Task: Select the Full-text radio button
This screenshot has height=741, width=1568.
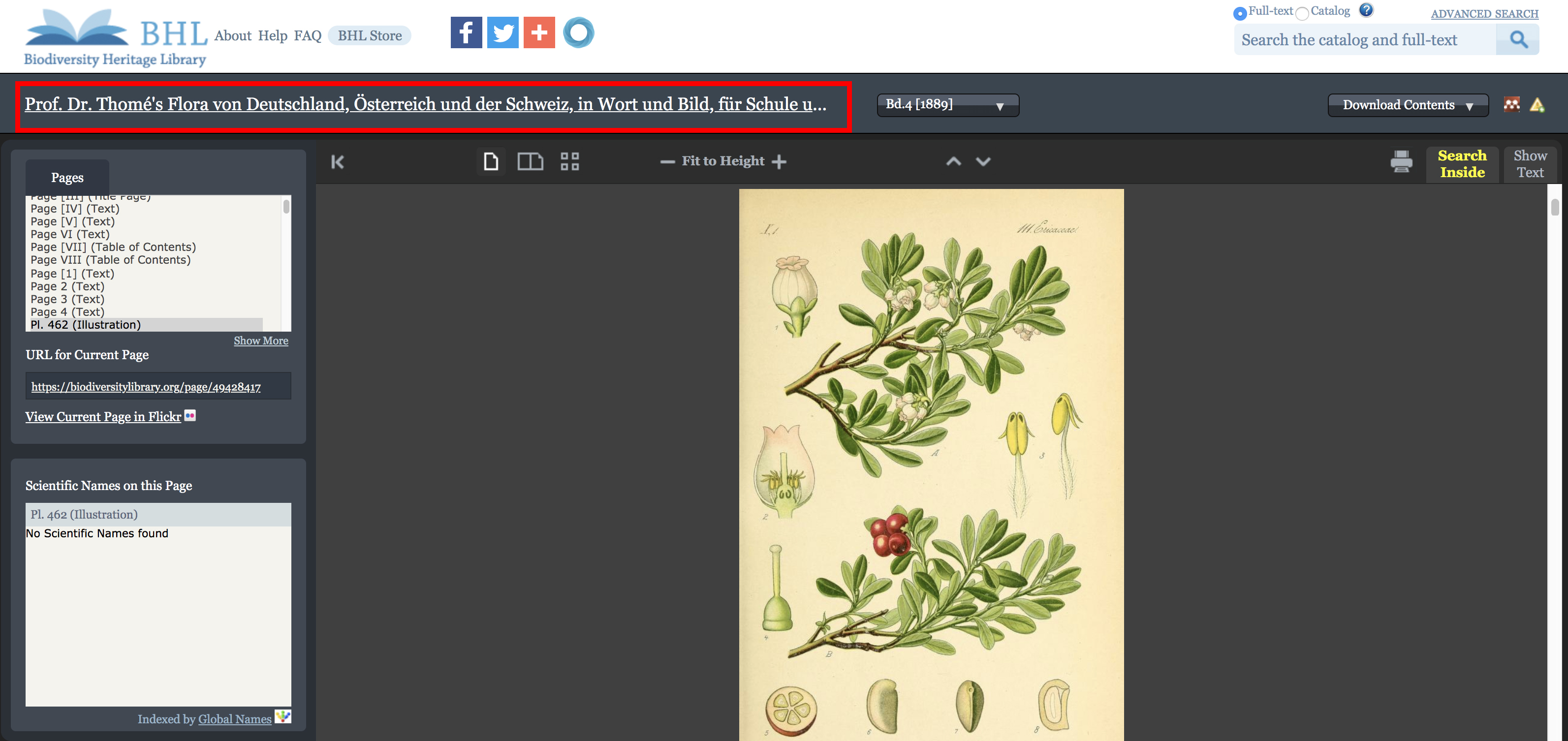Action: pos(1239,13)
